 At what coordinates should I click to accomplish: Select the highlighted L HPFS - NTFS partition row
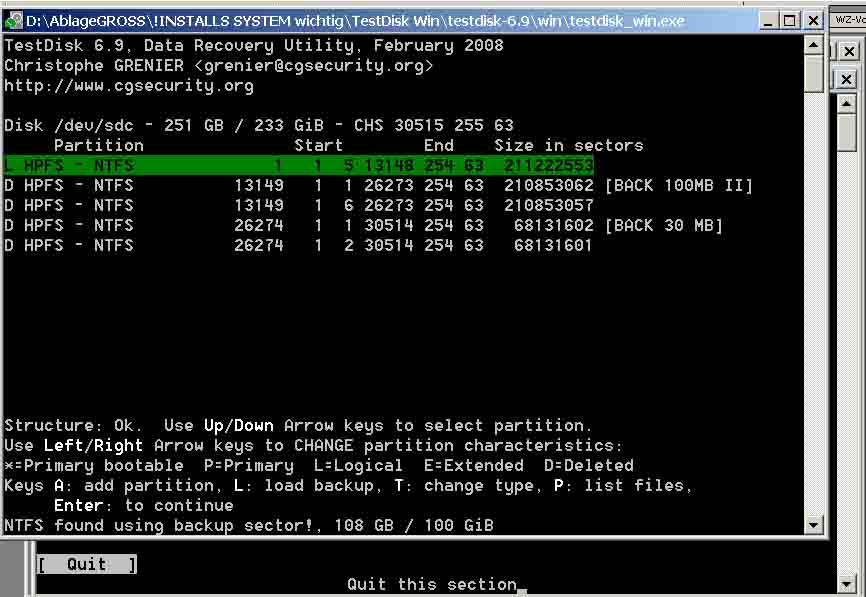tap(298, 165)
